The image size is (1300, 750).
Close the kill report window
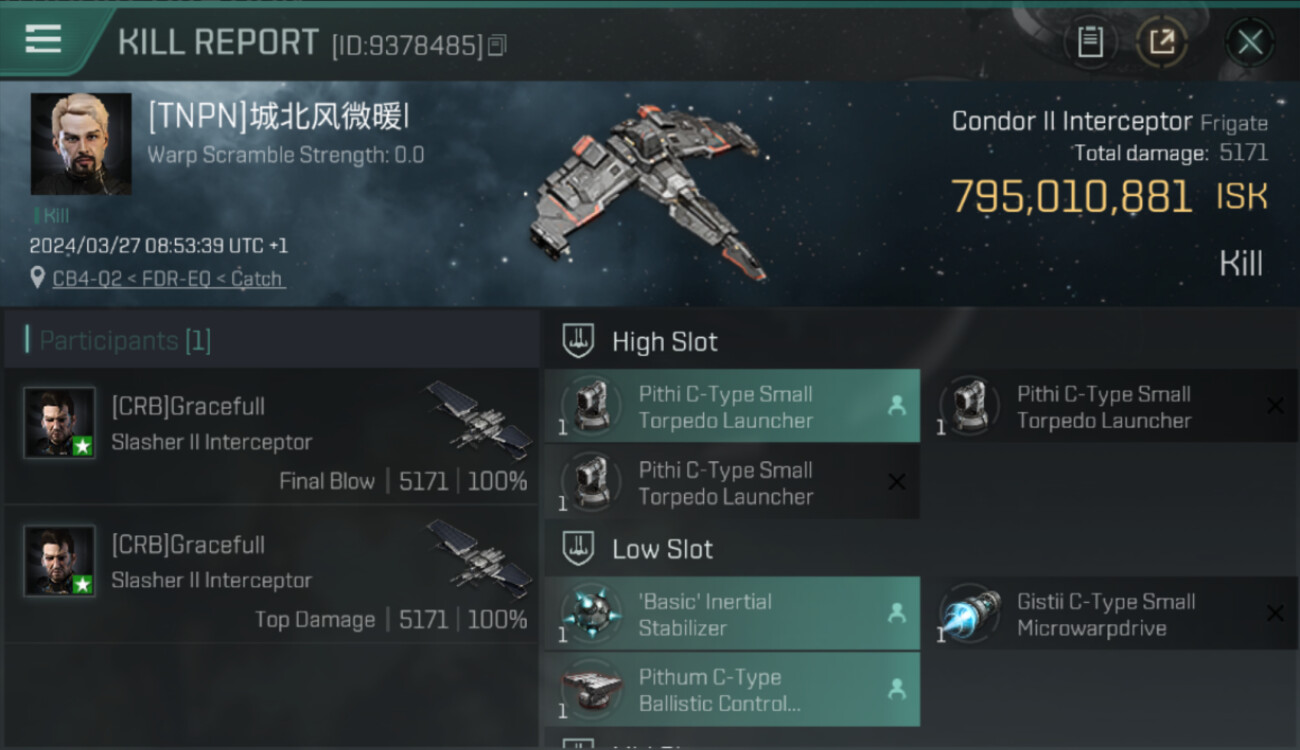coord(1249,42)
